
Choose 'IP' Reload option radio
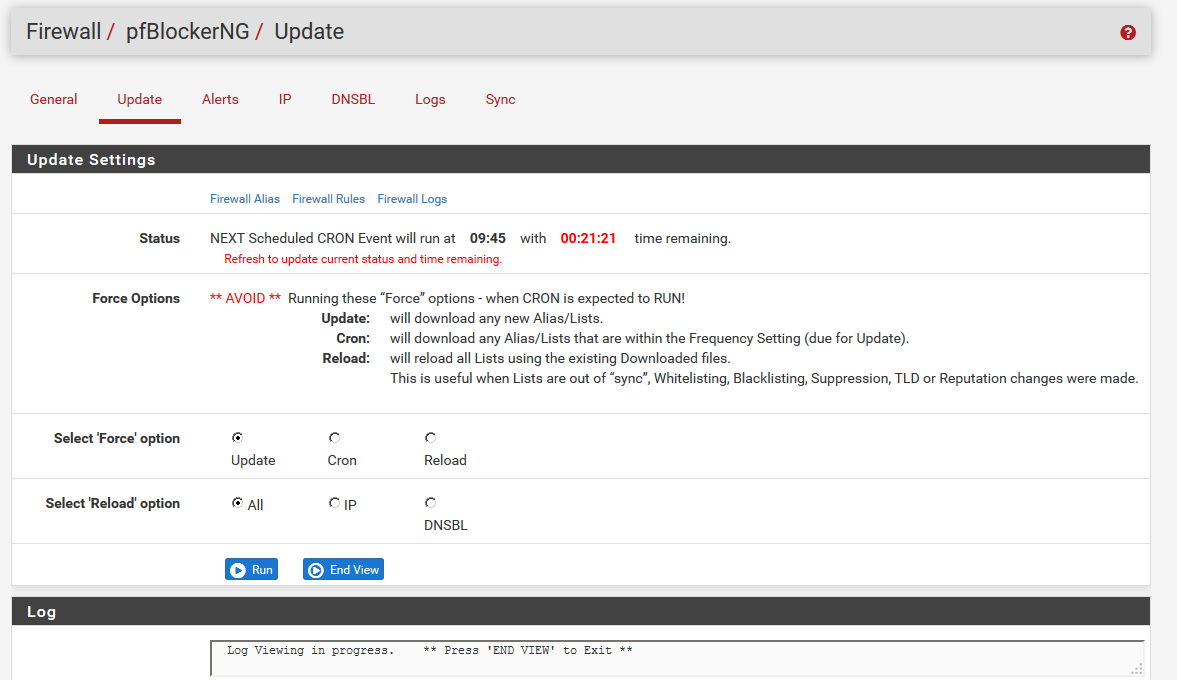click(334, 503)
